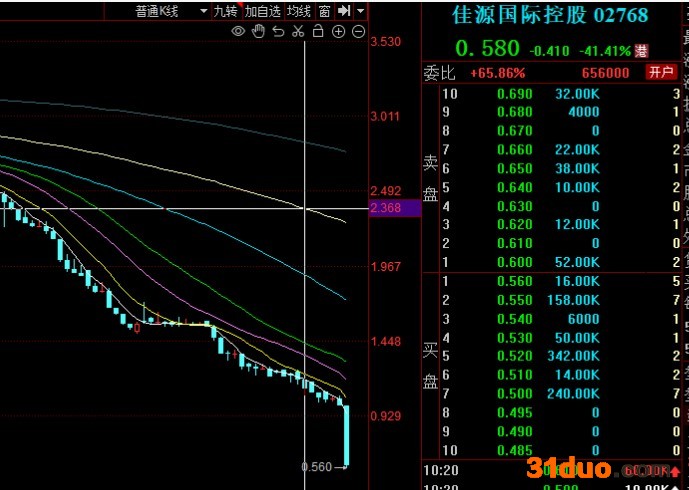Click the eye visibility icon above the chart
This screenshot has width=689, height=490.
(x=238, y=32)
